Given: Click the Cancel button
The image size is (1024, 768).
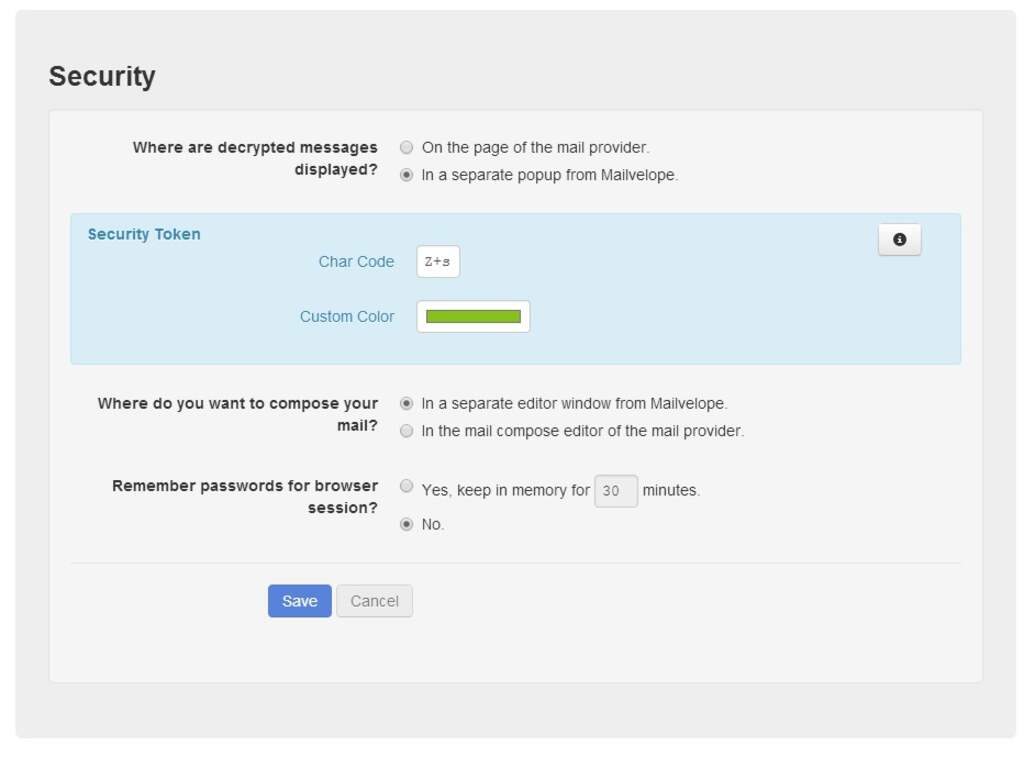Looking at the screenshot, I should [374, 601].
